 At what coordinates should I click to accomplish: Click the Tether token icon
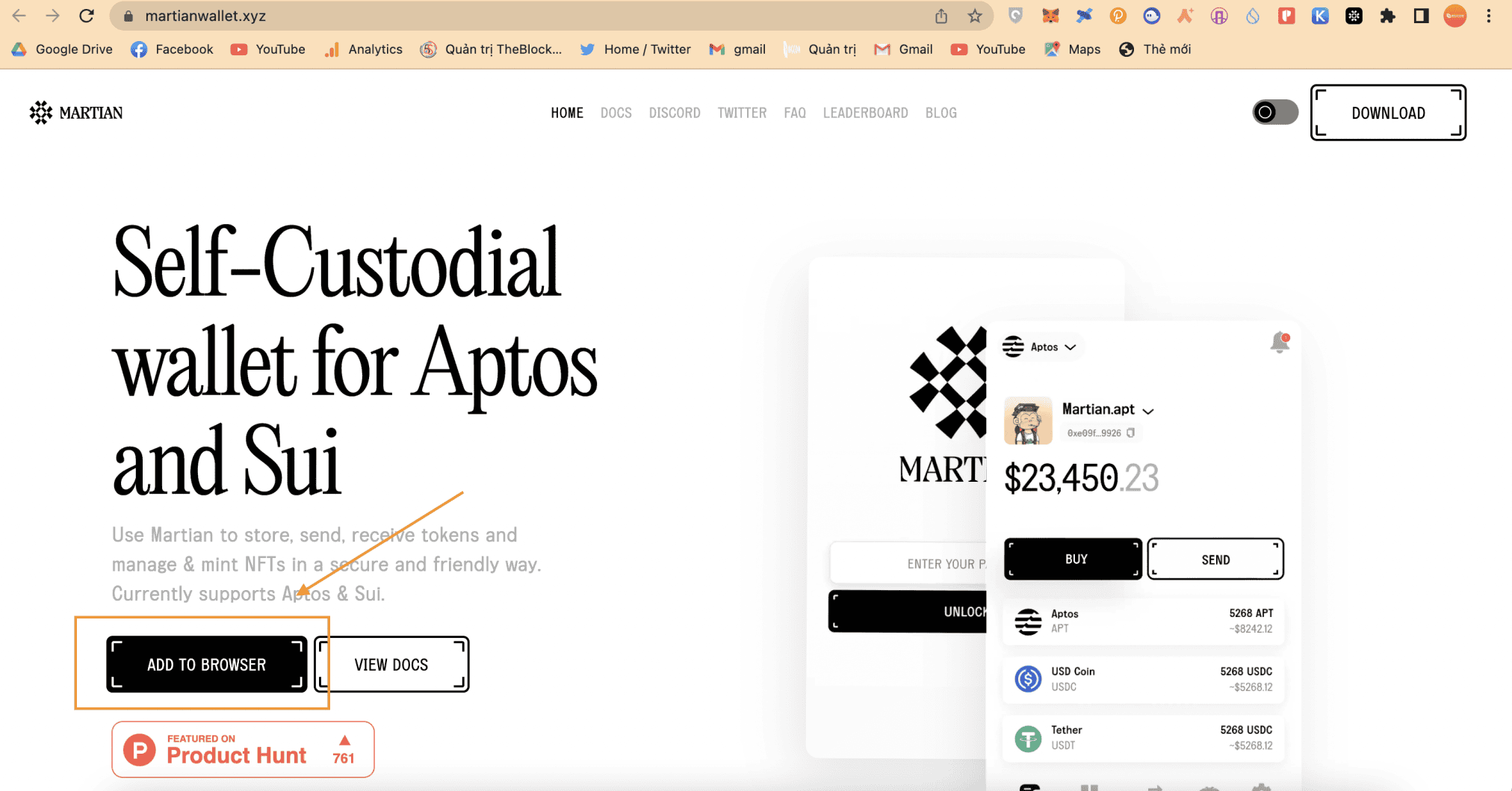point(1028,738)
